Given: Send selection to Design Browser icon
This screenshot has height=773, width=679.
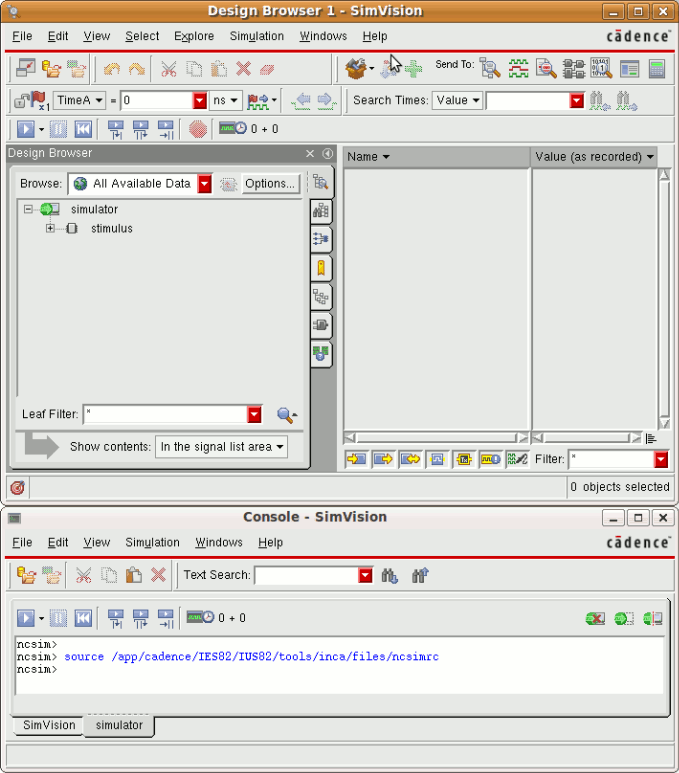Looking at the screenshot, I should coord(490,69).
